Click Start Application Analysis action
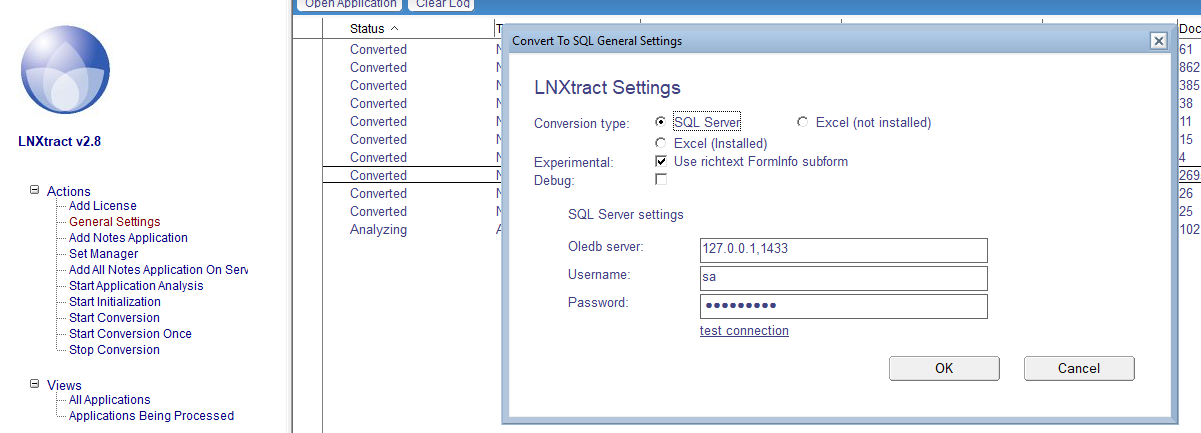 (x=135, y=286)
